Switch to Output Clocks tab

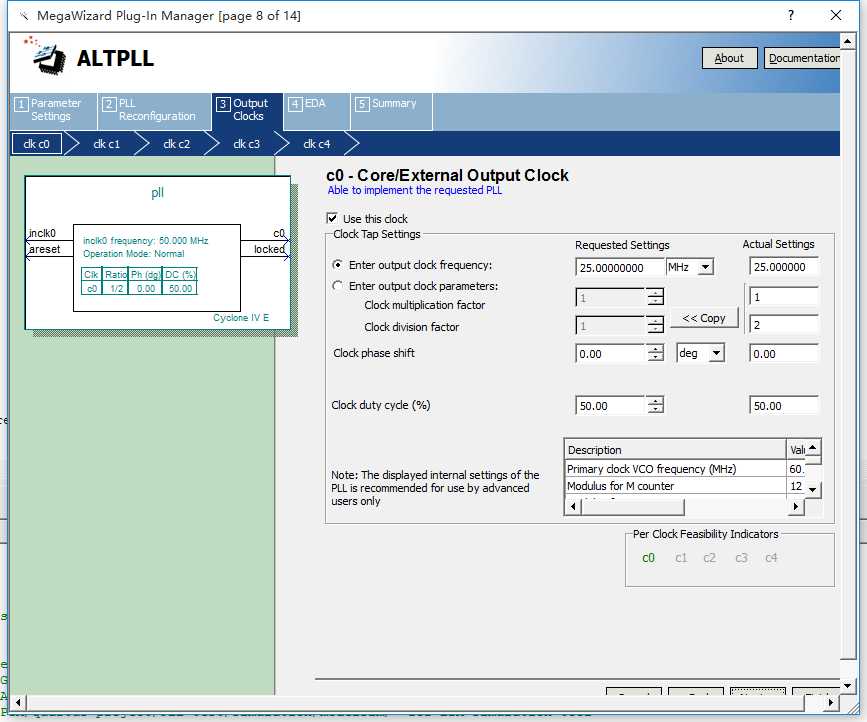point(247,110)
